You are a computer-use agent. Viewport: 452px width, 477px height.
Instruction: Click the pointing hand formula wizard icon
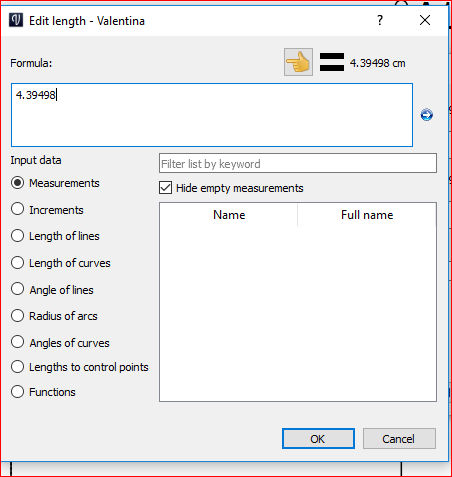point(298,62)
